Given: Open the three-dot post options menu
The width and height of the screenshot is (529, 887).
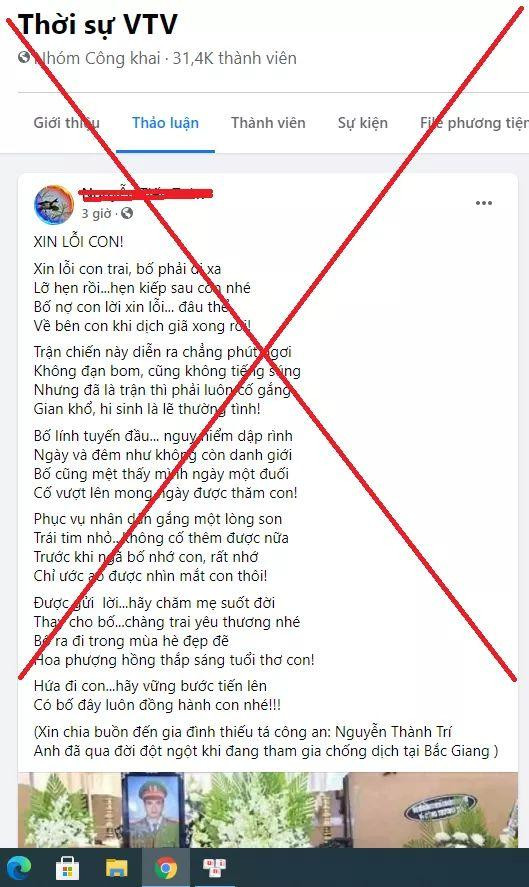Looking at the screenshot, I should pos(483,203).
